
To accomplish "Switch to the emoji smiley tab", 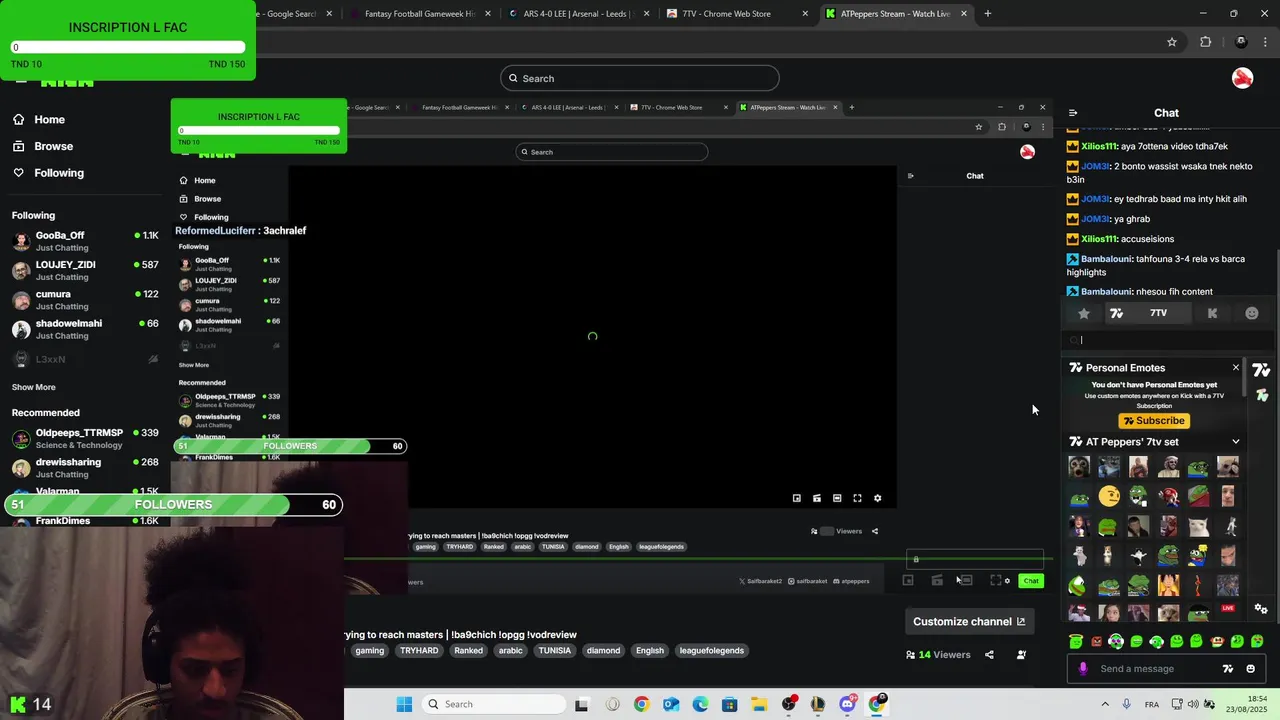I will [1251, 313].
